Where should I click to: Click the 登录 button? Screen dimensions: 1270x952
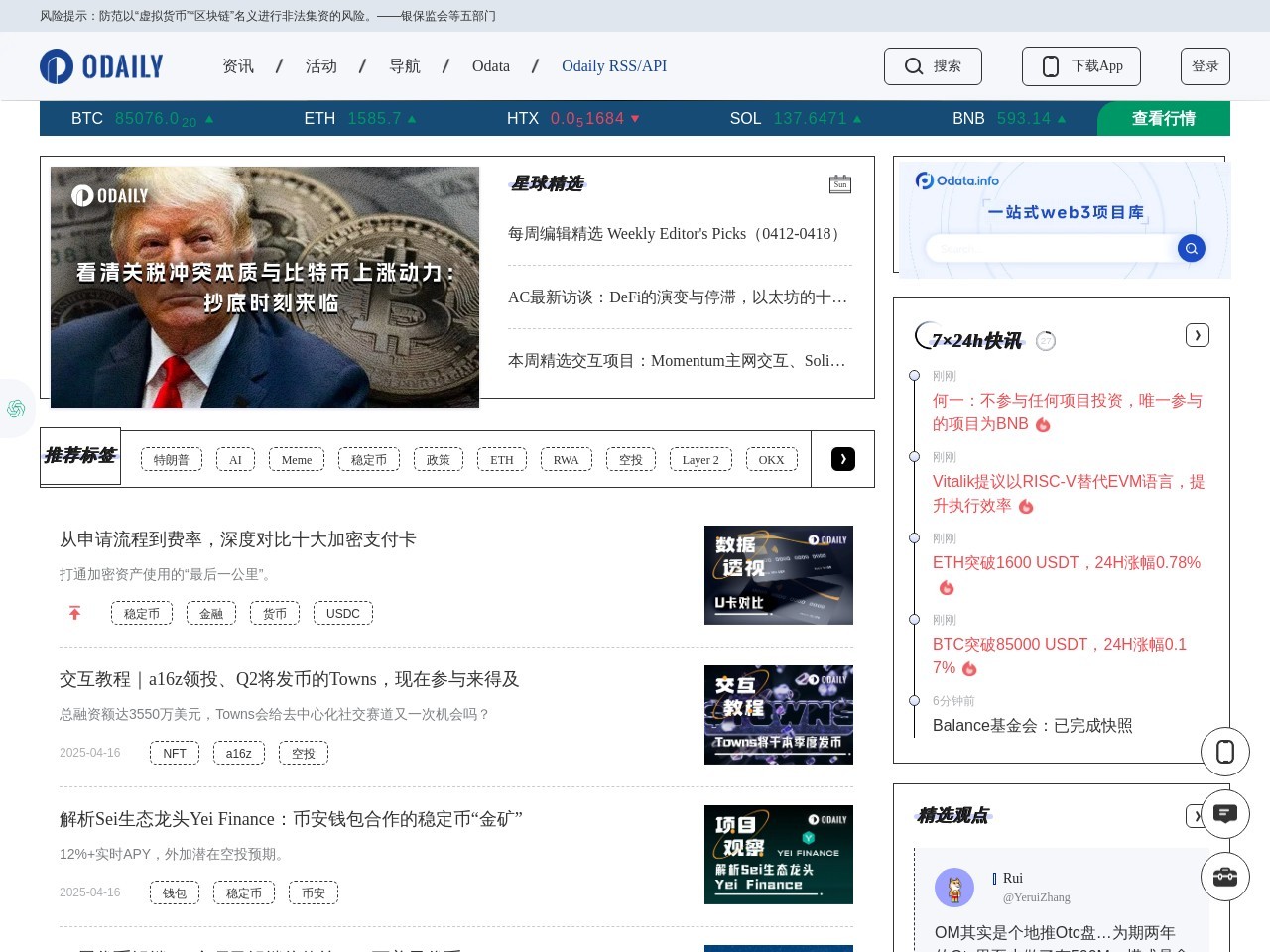coord(1206,65)
